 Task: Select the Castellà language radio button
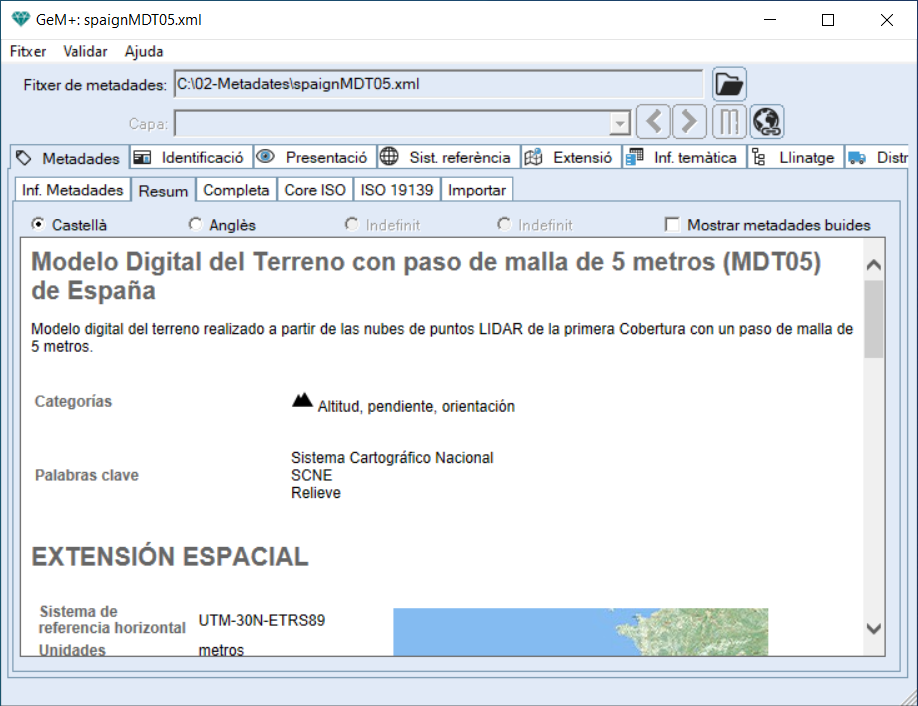pos(38,224)
